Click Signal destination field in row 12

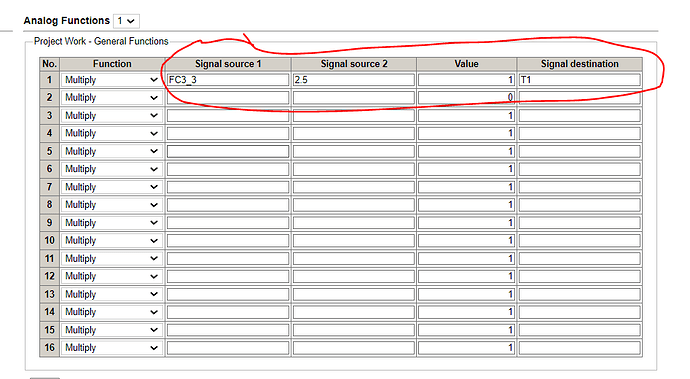tap(579, 276)
